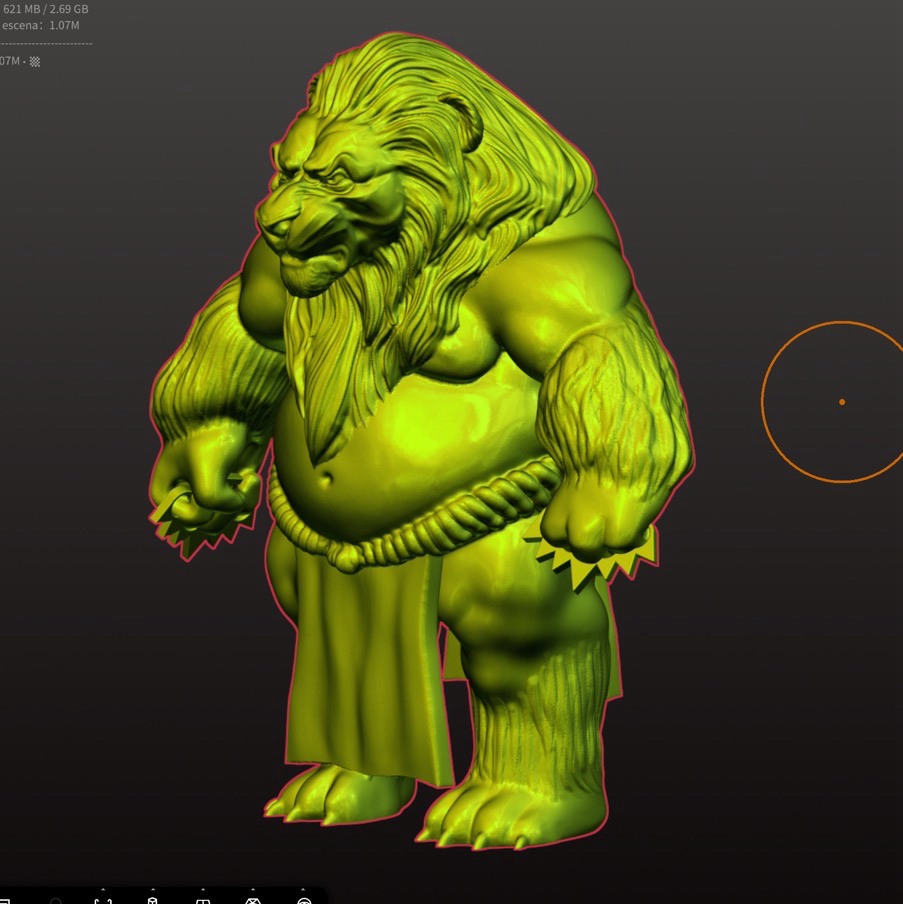Image resolution: width=903 pixels, height=904 pixels.
Task: Click the 621 MB / 2.69 GB memory readout
Action: (45, 8)
